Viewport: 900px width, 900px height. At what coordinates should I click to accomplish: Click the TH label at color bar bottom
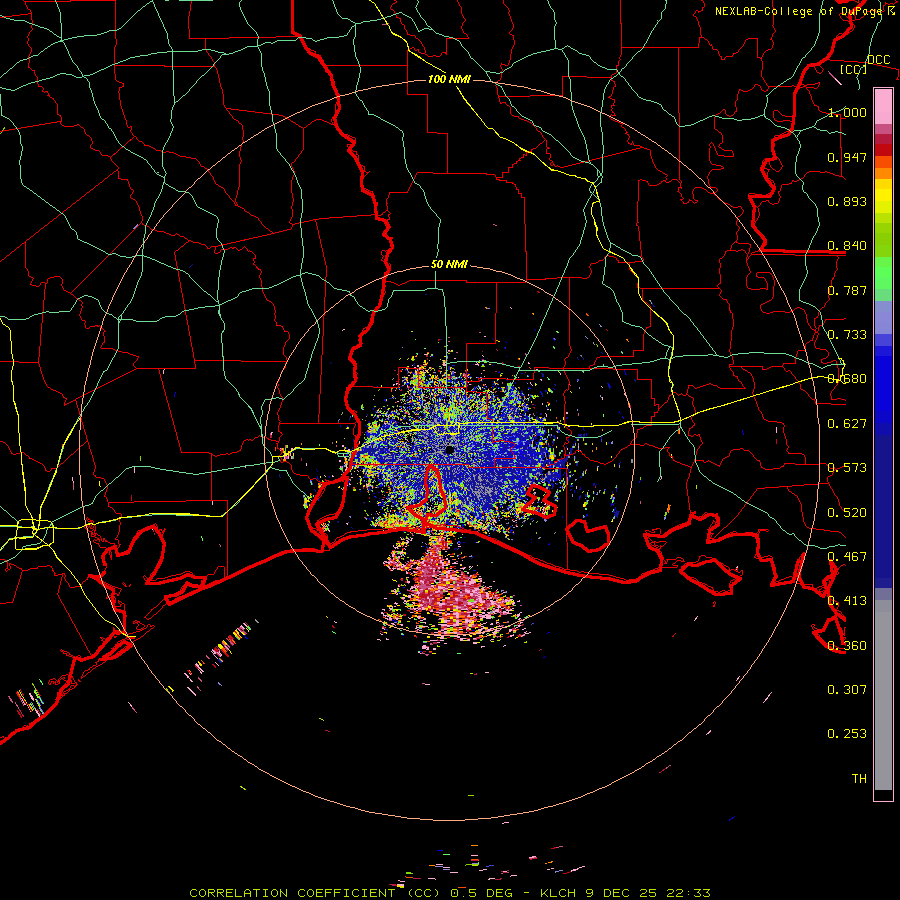(859, 779)
